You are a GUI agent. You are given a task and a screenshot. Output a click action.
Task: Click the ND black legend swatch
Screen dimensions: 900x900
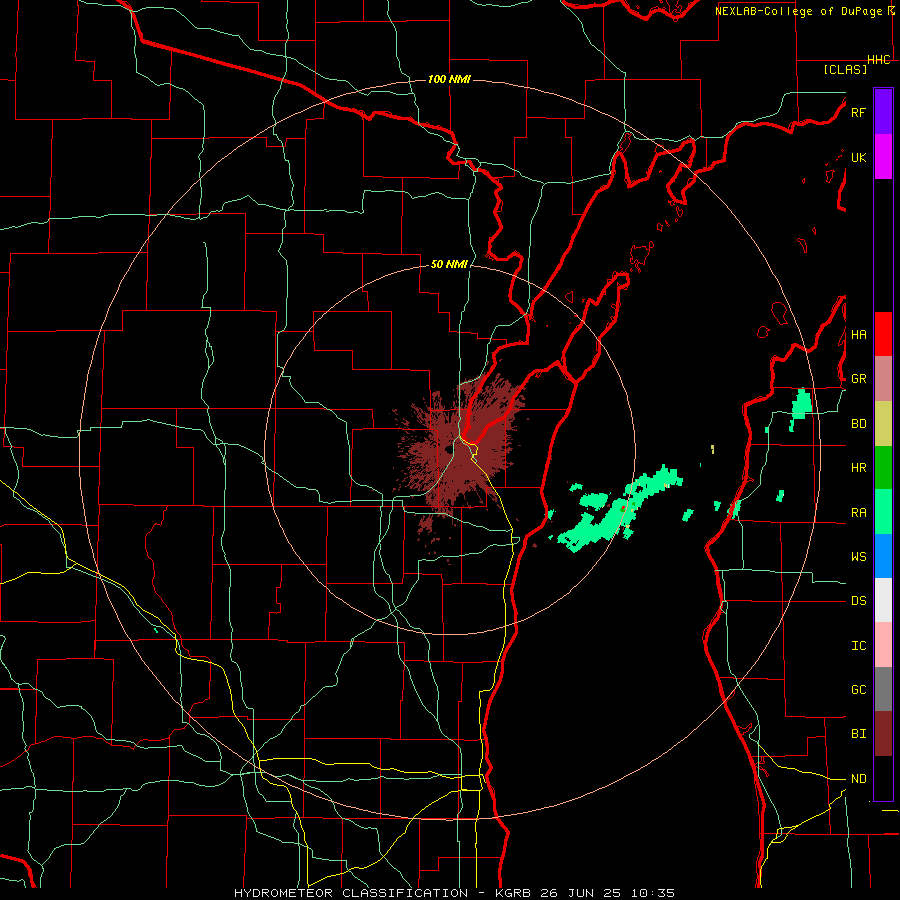tap(883, 778)
